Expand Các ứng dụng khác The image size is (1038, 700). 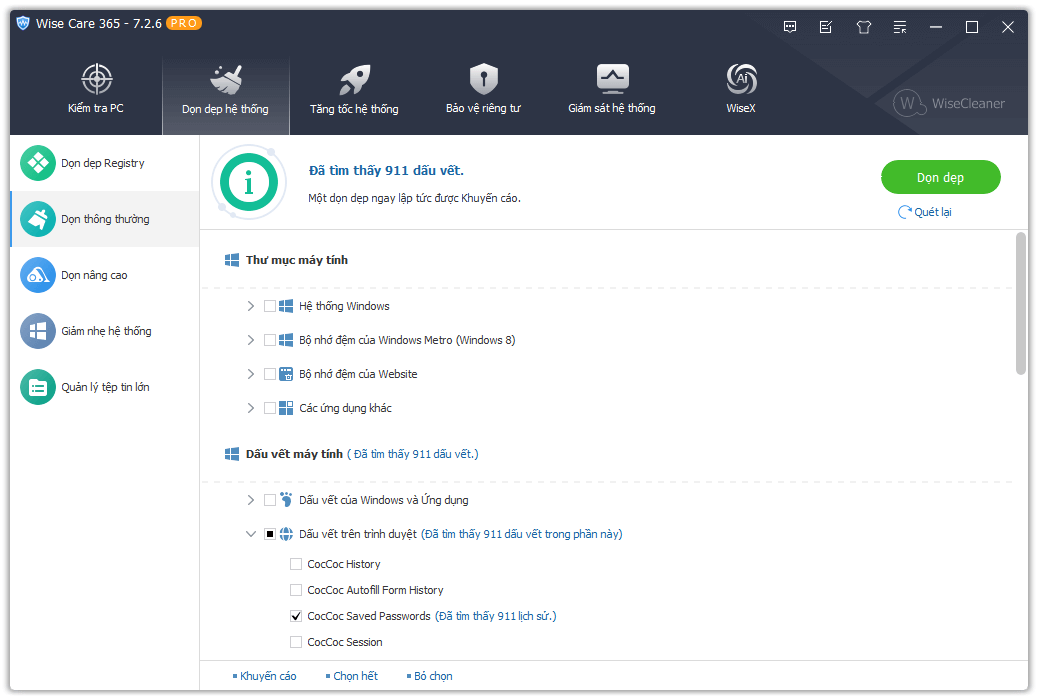coord(251,408)
